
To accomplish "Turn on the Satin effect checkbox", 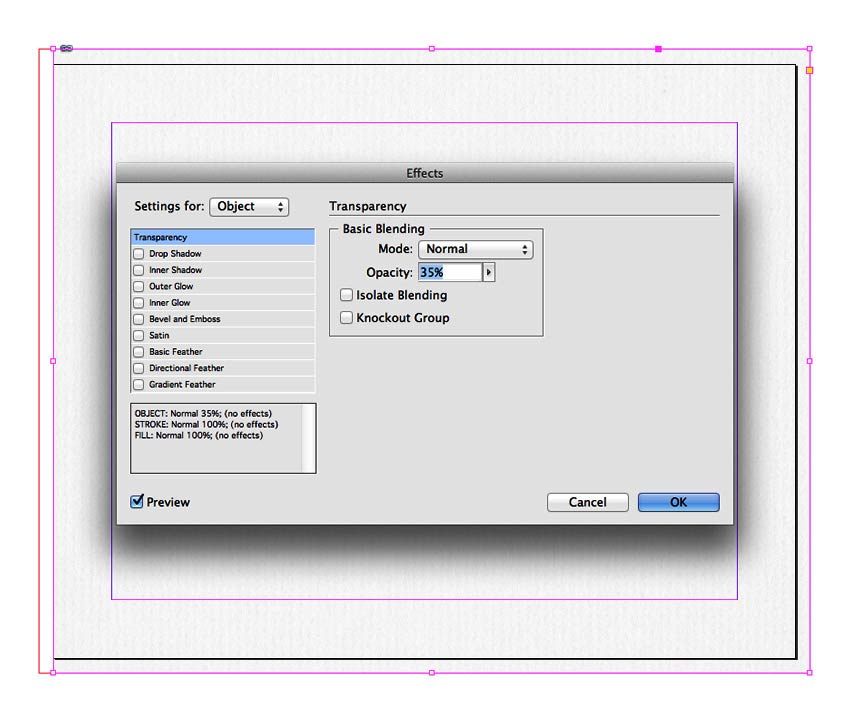I will [139, 335].
